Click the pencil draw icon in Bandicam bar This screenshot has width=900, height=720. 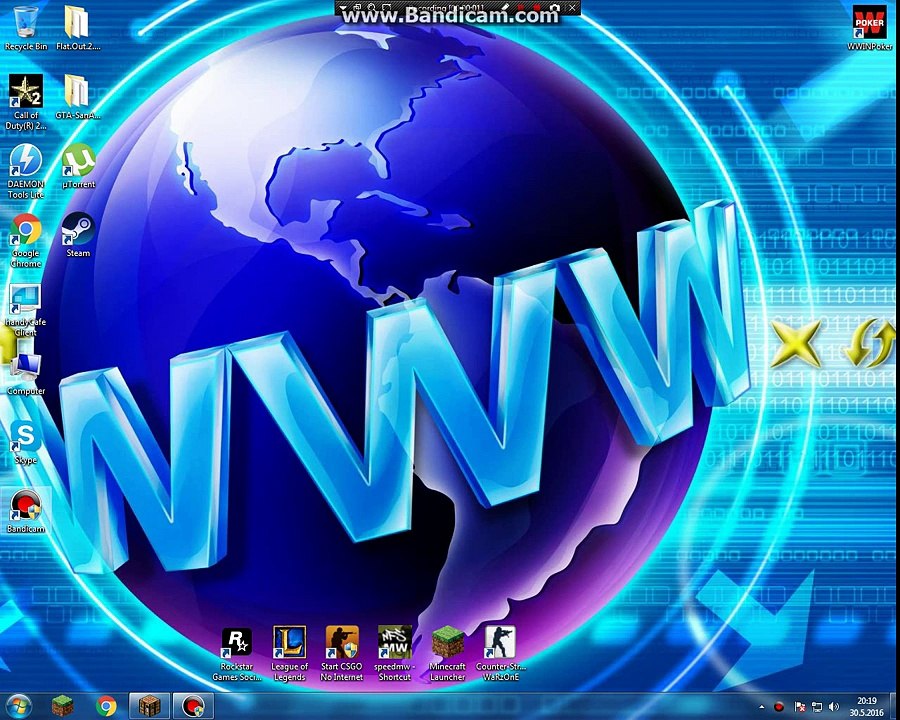pyautogui.click(x=505, y=7)
